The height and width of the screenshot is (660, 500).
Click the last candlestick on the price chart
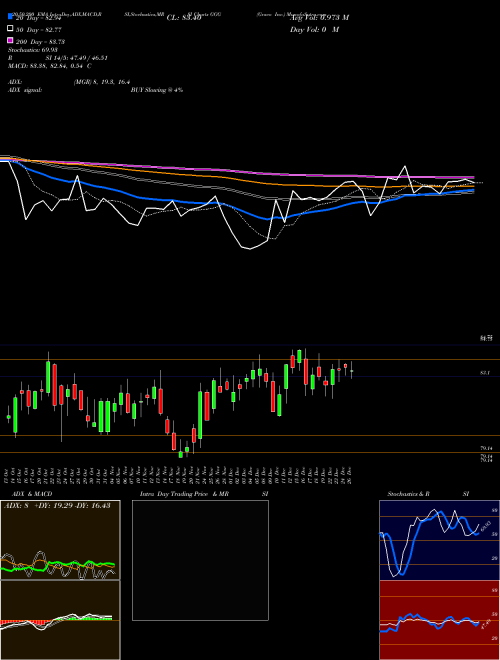coord(352,371)
